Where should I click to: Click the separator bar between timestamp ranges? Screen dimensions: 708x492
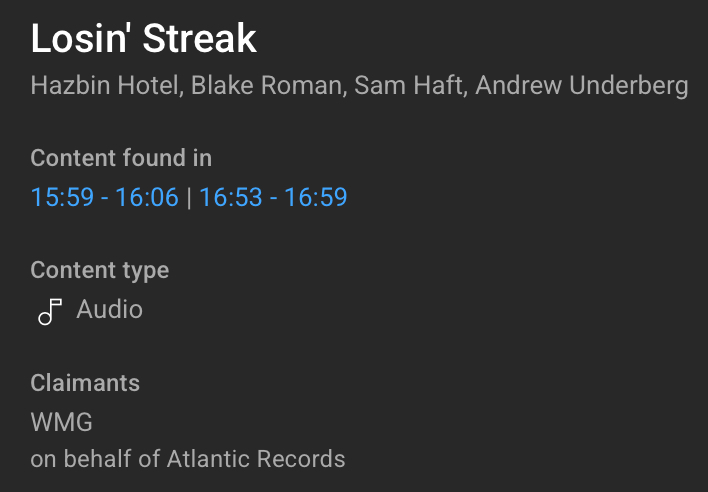[x=189, y=197]
